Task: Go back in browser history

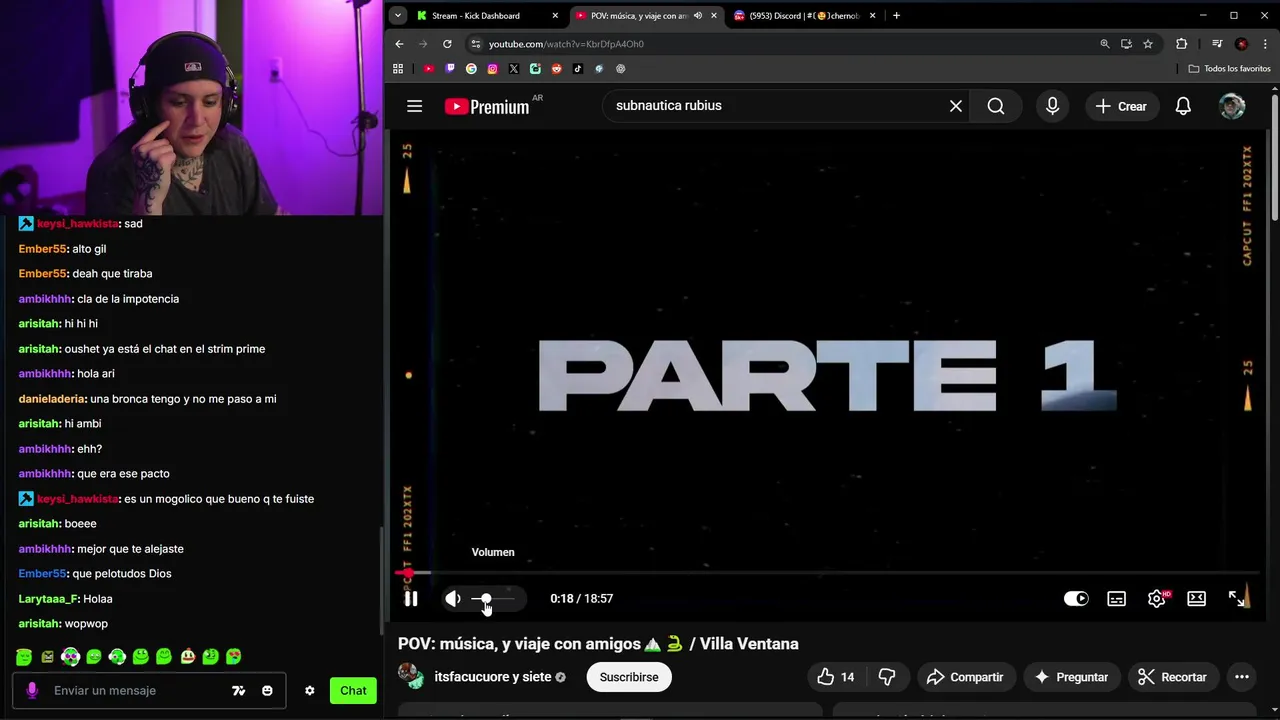Action: click(x=399, y=44)
